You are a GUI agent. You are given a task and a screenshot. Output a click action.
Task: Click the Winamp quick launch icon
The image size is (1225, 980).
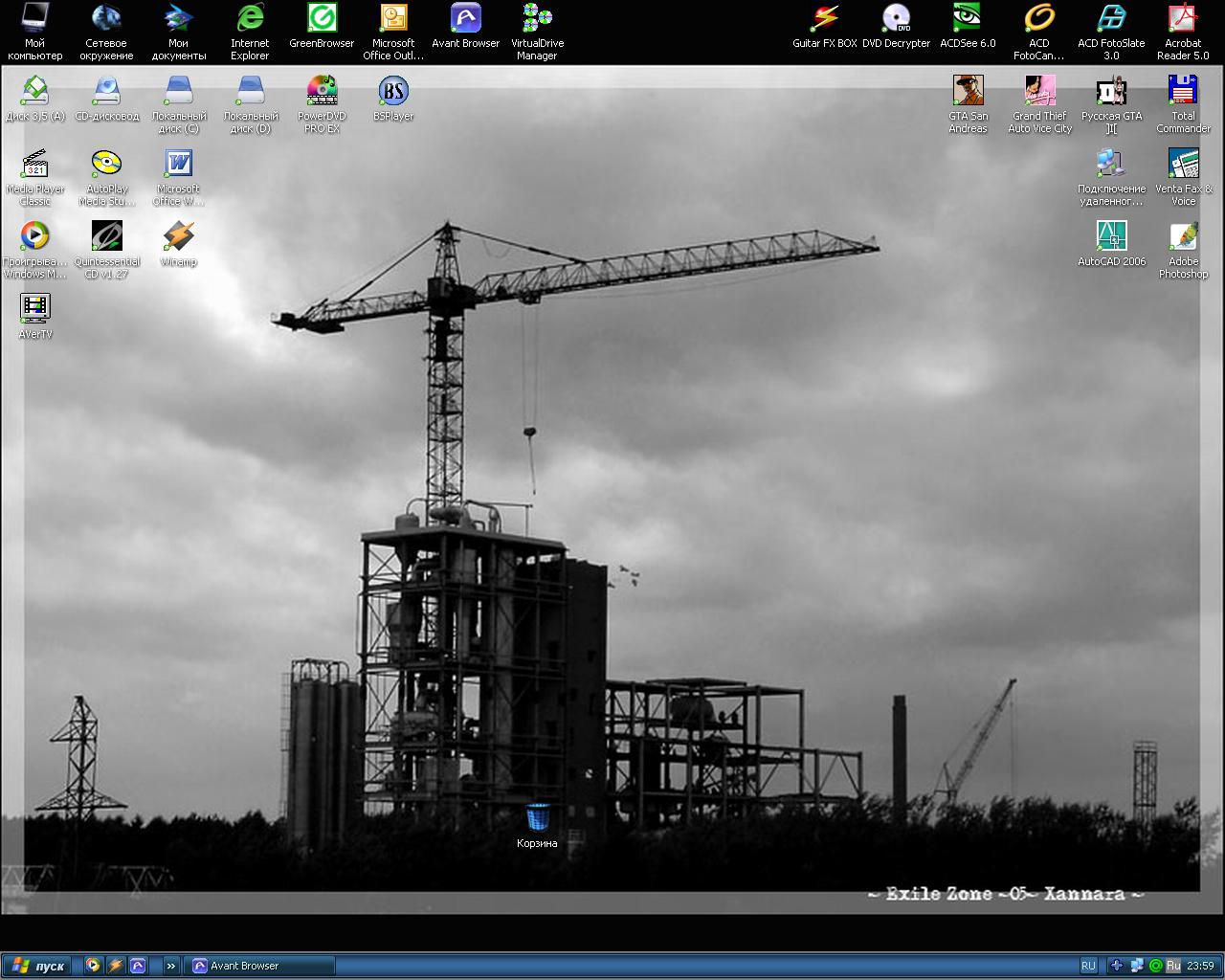[x=115, y=966]
